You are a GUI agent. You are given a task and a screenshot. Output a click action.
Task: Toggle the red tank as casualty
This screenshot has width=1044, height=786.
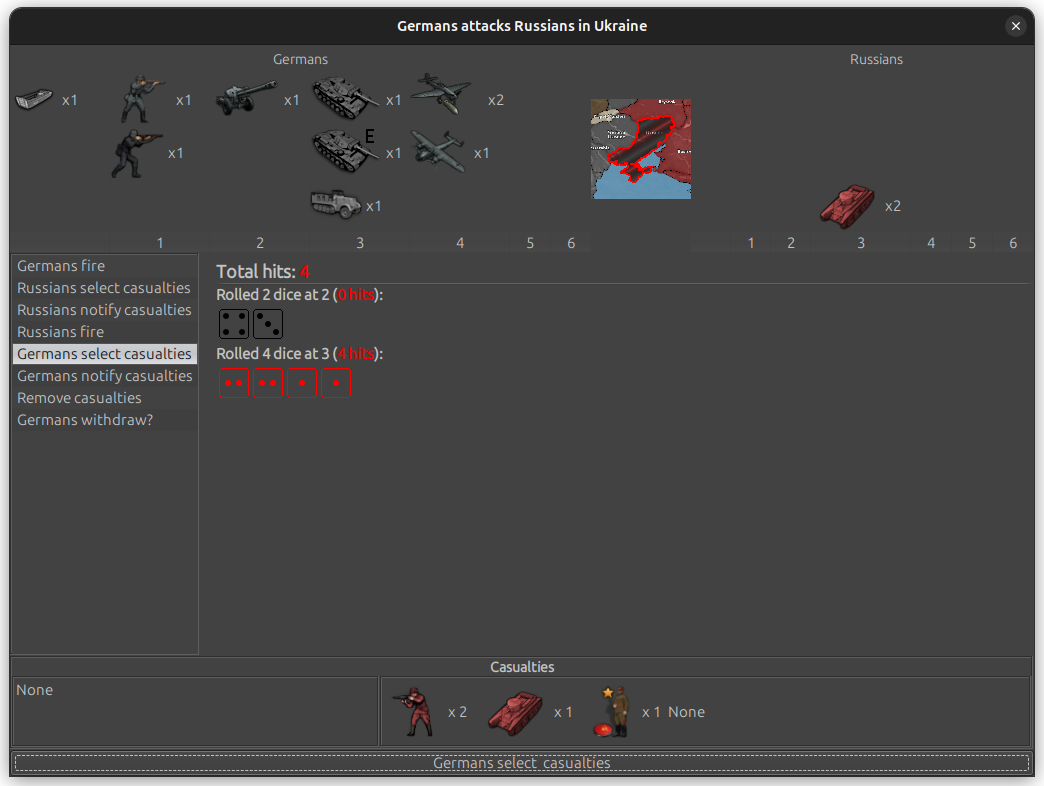click(x=515, y=711)
